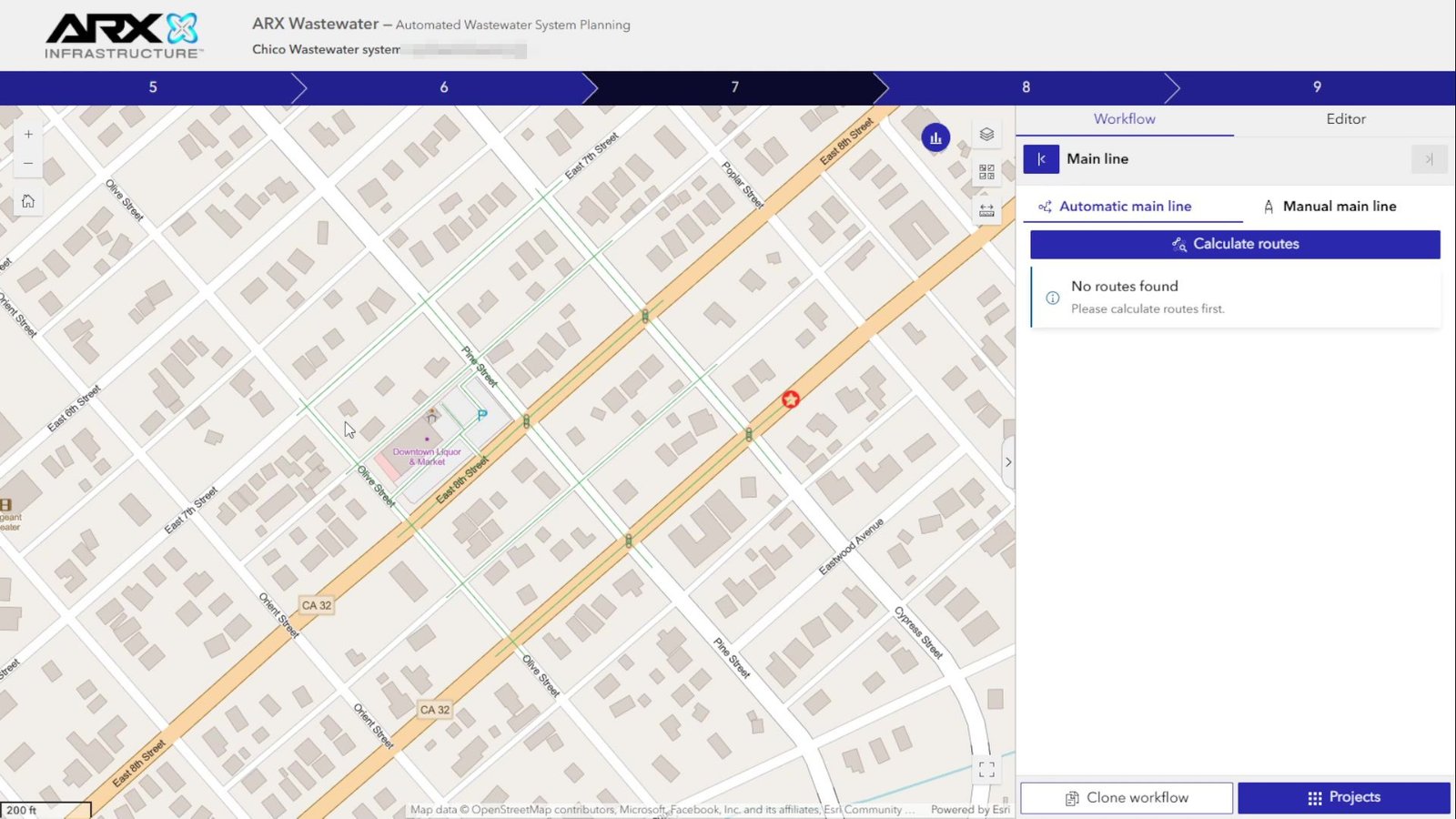This screenshot has width=1456, height=819.
Task: Go to workflow step 9
Action: coord(1317,87)
